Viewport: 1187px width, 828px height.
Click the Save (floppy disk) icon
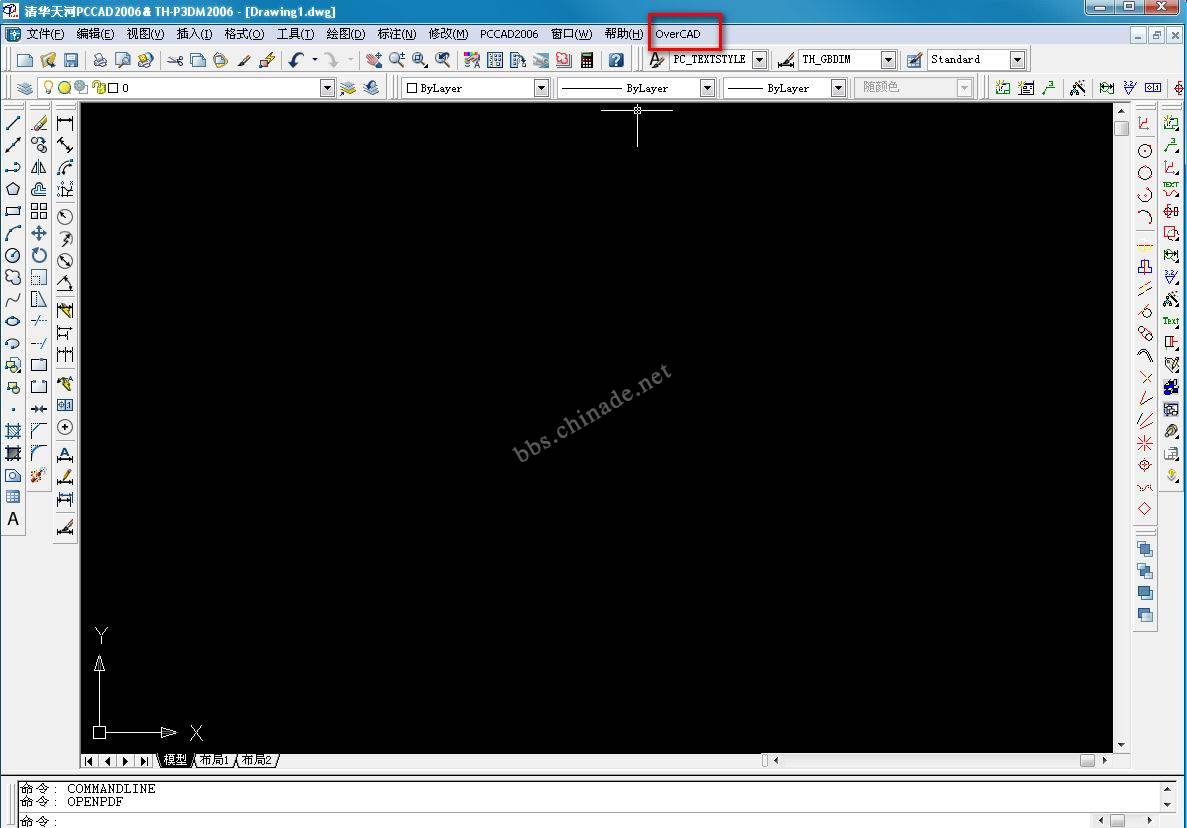71,60
